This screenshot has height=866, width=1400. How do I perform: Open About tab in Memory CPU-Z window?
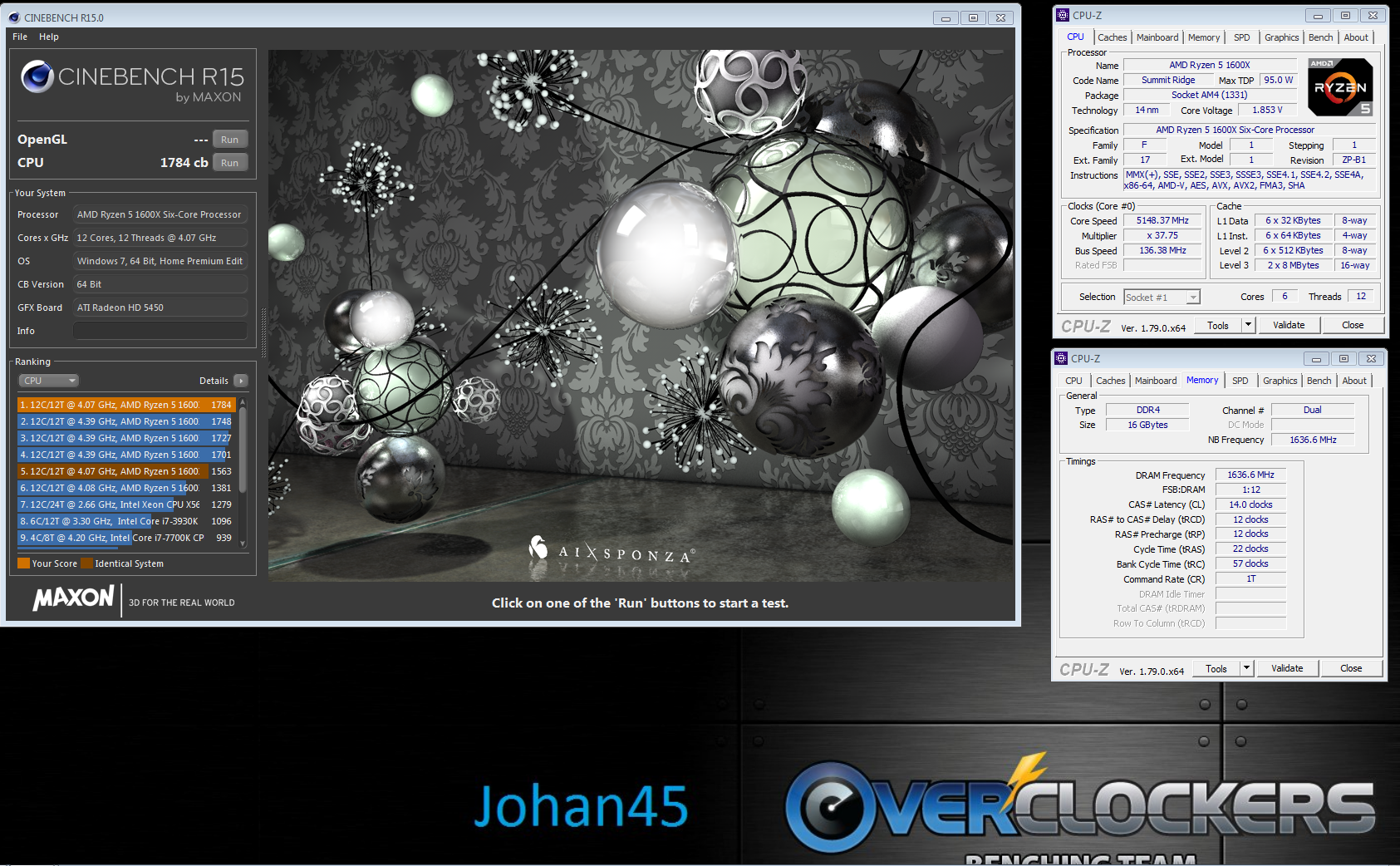coord(1354,381)
